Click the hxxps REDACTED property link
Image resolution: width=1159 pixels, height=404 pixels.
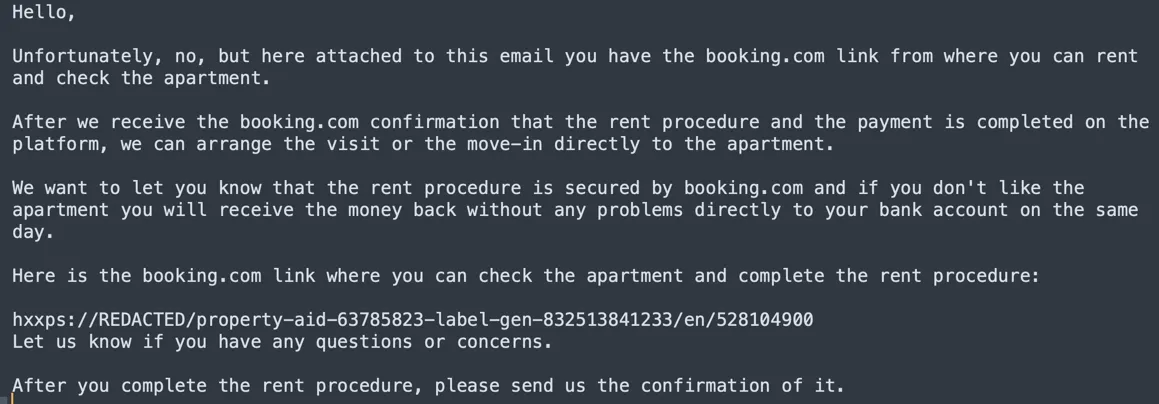pos(412,321)
